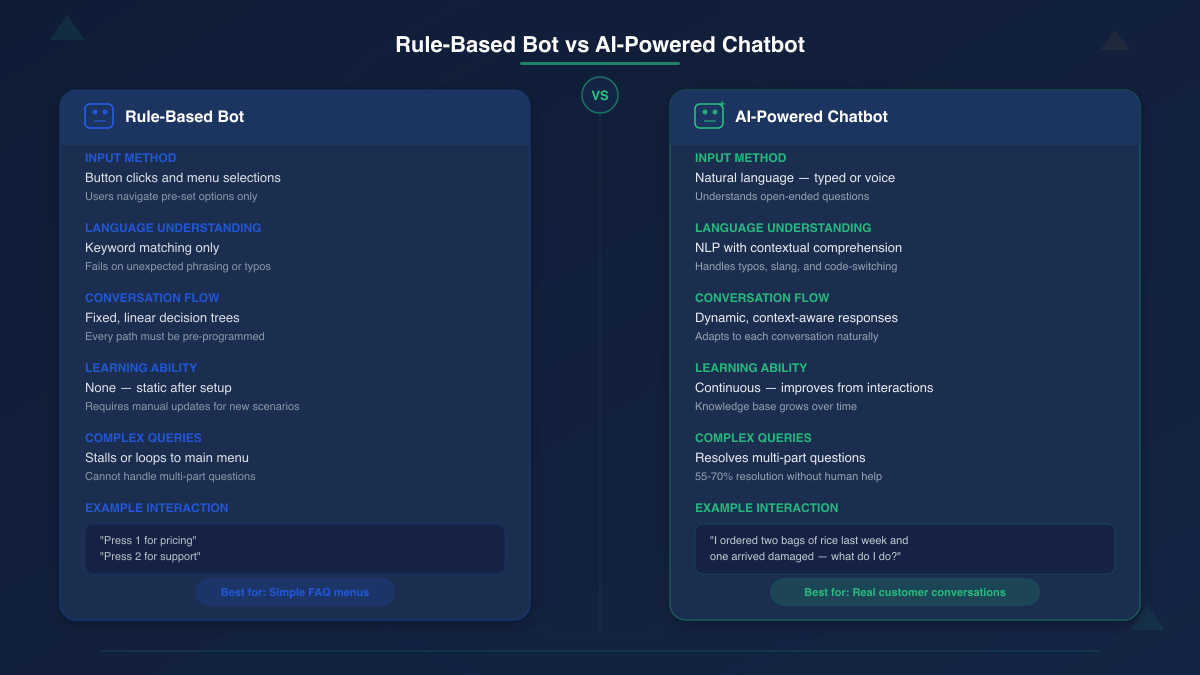Click the triangle decoration in top-right corner
Viewport: 1200px width, 675px height.
(x=1114, y=41)
